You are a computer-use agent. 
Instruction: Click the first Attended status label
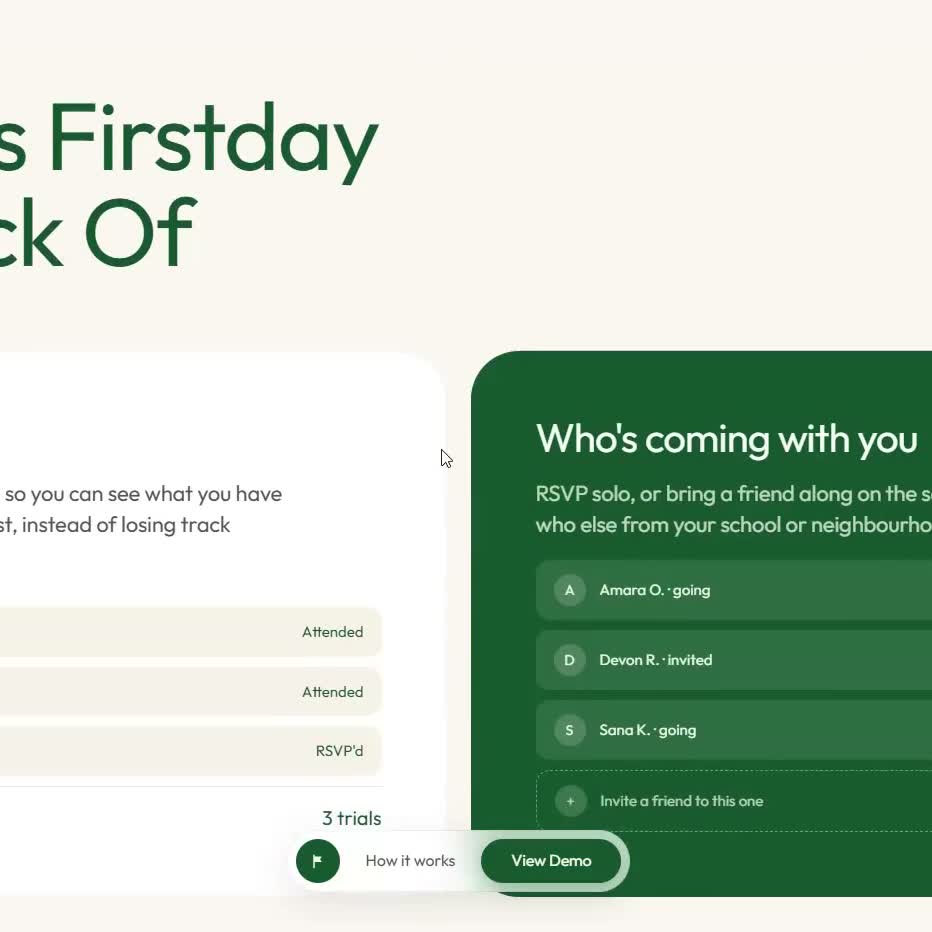point(332,632)
